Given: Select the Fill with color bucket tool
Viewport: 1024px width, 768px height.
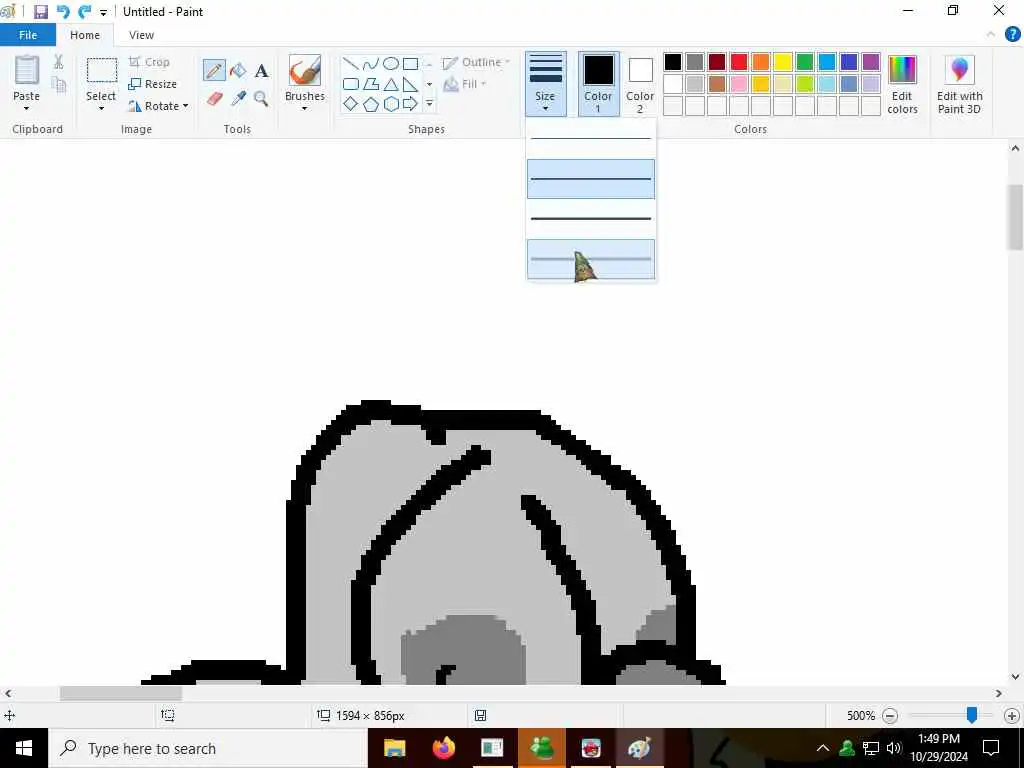Looking at the screenshot, I should pyautogui.click(x=238, y=70).
